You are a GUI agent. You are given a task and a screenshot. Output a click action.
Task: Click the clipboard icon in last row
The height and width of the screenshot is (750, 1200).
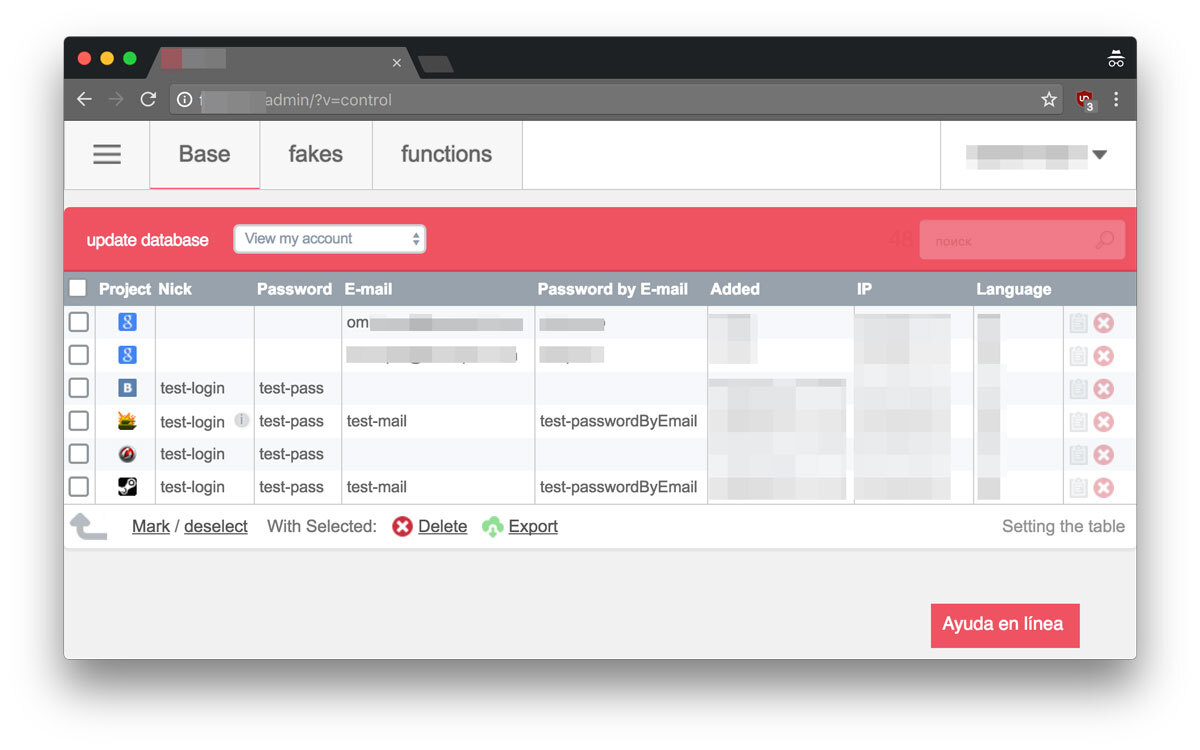point(1078,488)
